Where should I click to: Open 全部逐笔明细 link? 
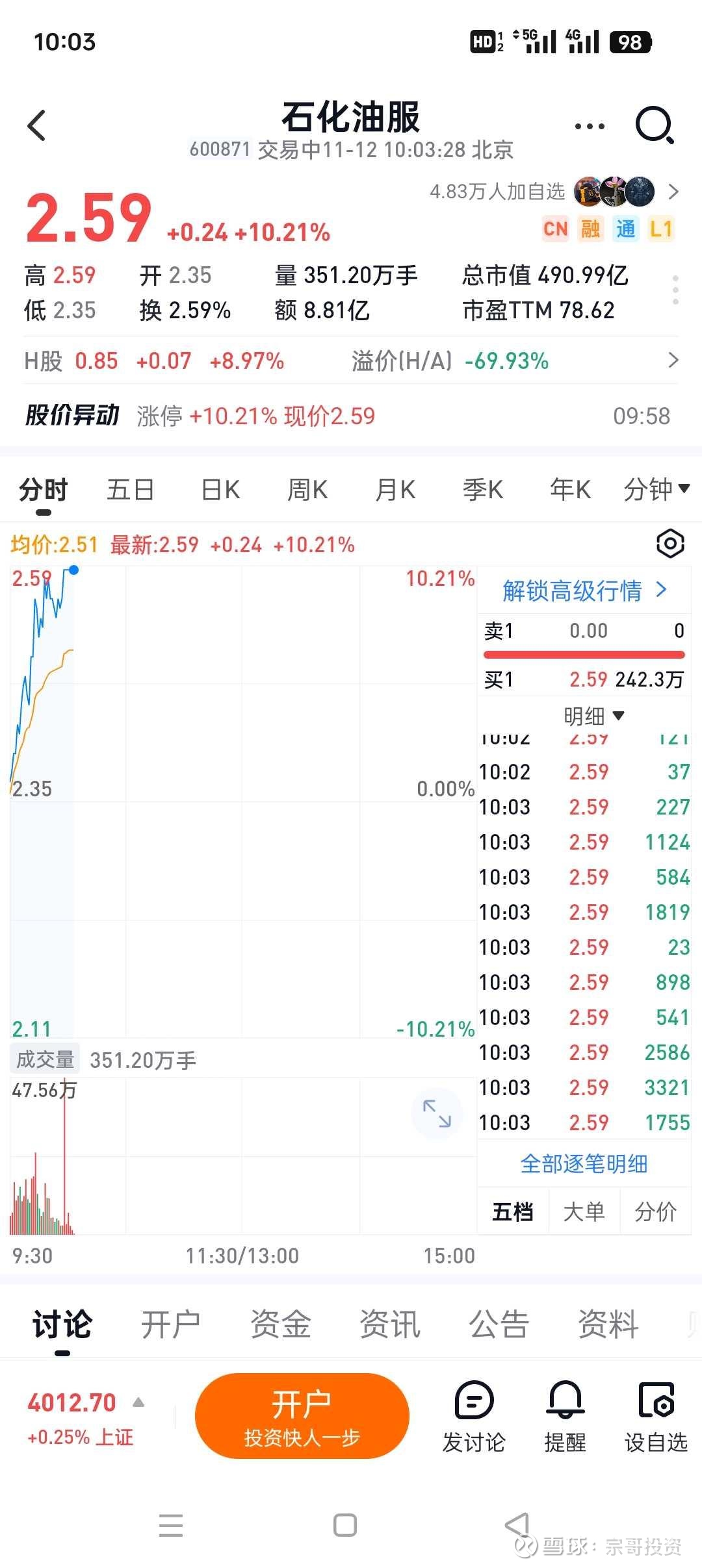click(x=584, y=1164)
